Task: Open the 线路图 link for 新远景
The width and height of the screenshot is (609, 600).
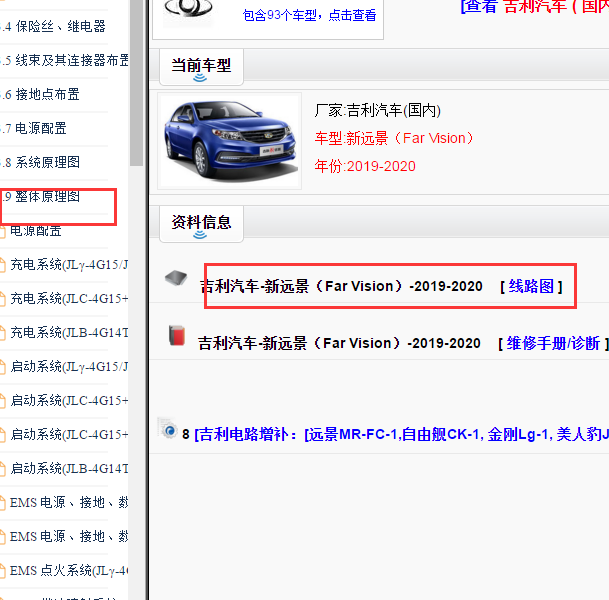Action: point(531,287)
